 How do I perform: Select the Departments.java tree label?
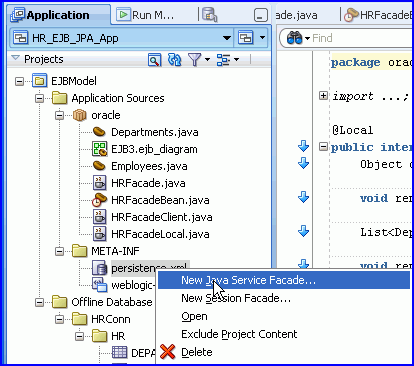click(155, 132)
